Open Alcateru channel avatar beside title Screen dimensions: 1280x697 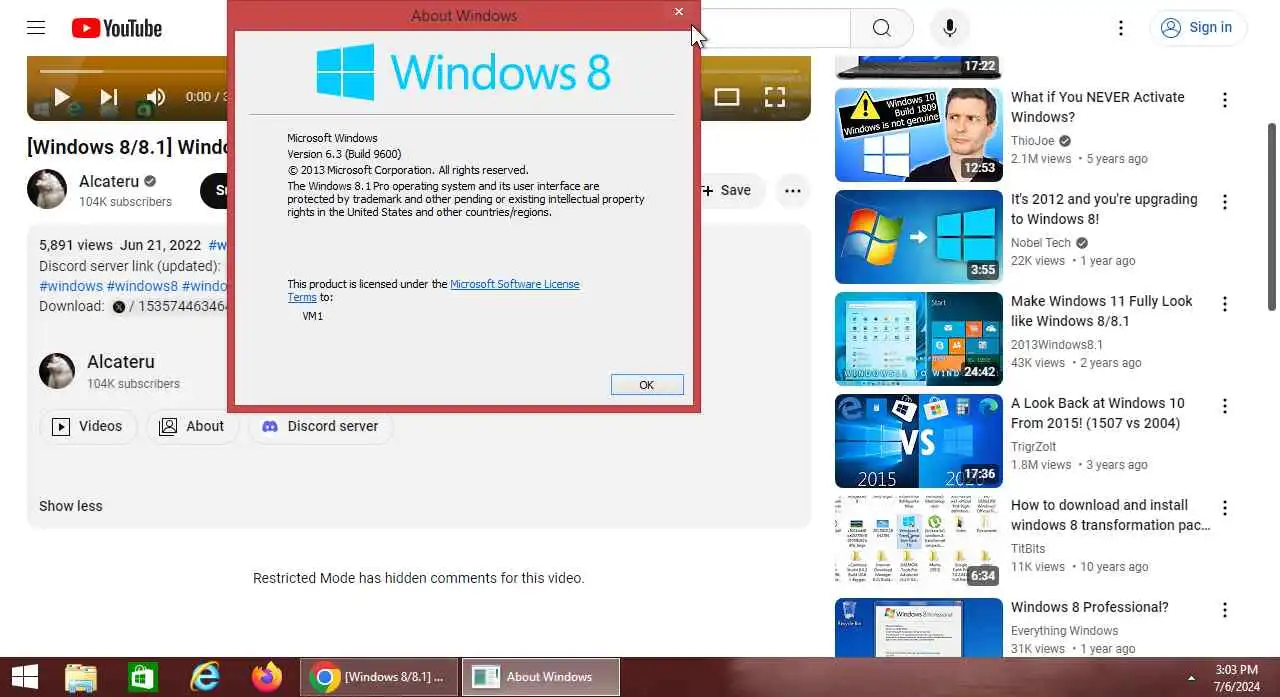point(47,189)
